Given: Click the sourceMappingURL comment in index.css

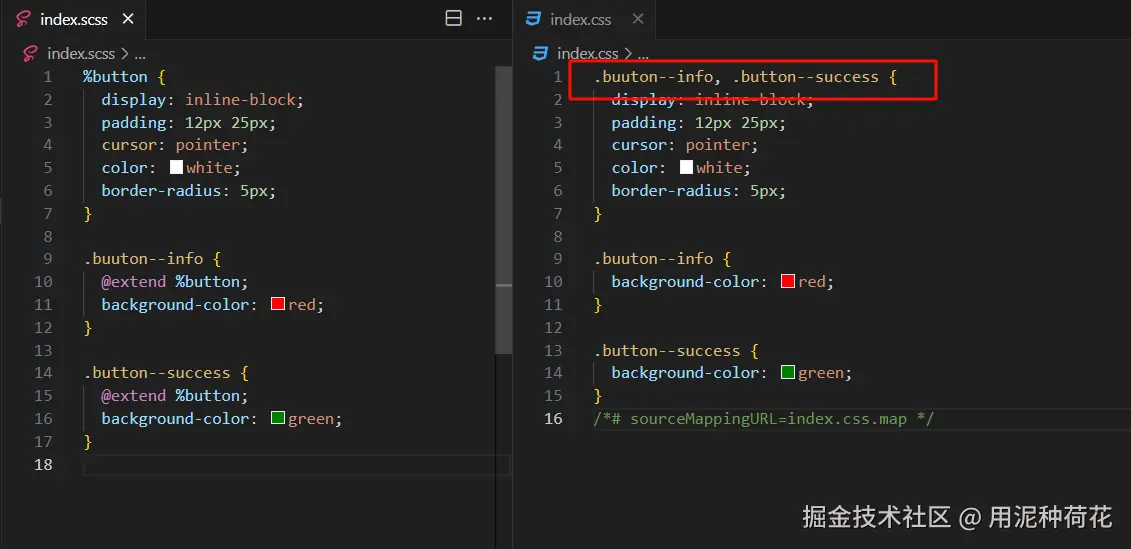Looking at the screenshot, I should pos(764,418).
